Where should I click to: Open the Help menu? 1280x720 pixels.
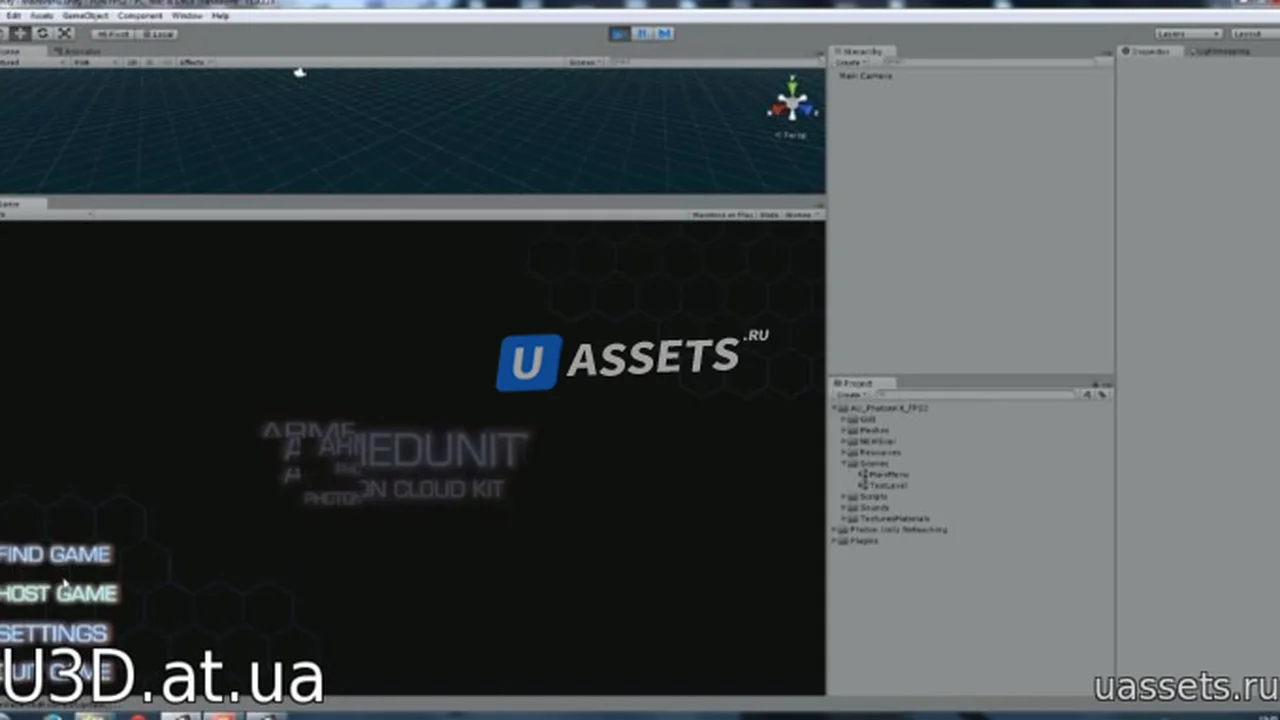click(220, 16)
